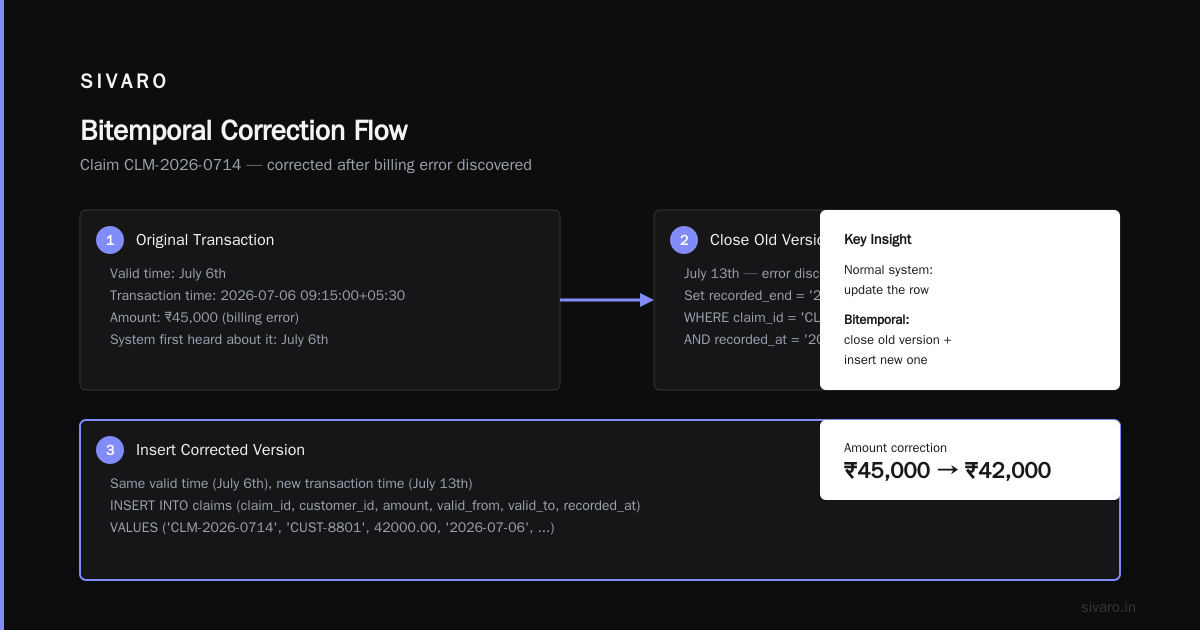Viewport: 1200px width, 630px height.
Task: Click the Insert Corrected Version heading
Action: tap(220, 450)
